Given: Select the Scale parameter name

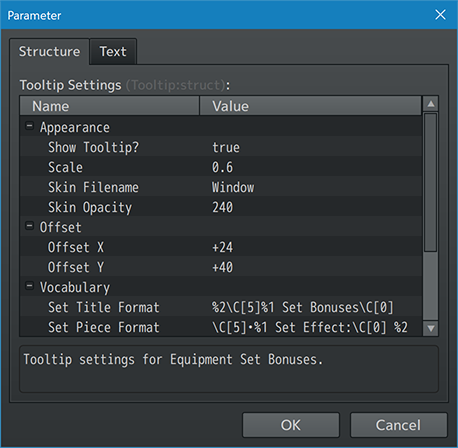Looking at the screenshot, I should point(65,167).
